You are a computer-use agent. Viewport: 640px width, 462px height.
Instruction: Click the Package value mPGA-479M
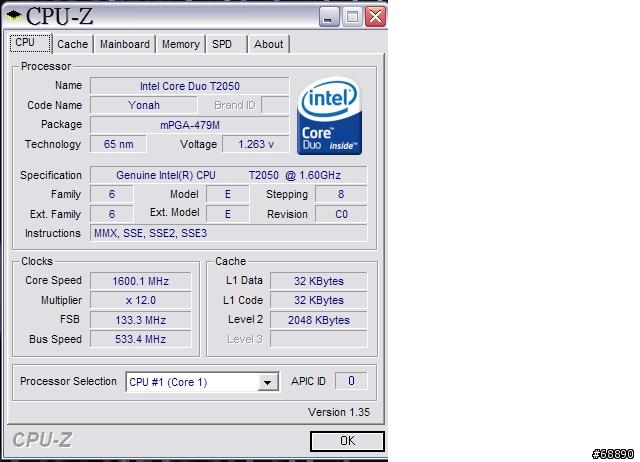click(x=190, y=125)
